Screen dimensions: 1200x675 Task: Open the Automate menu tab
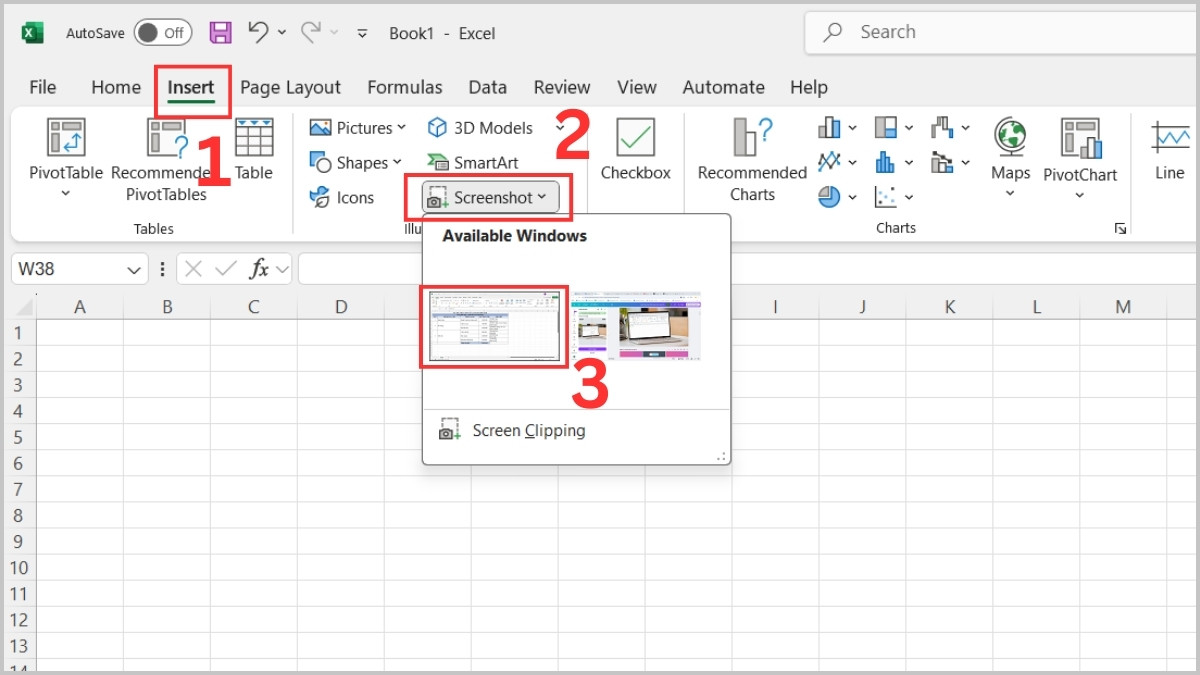[x=723, y=87]
